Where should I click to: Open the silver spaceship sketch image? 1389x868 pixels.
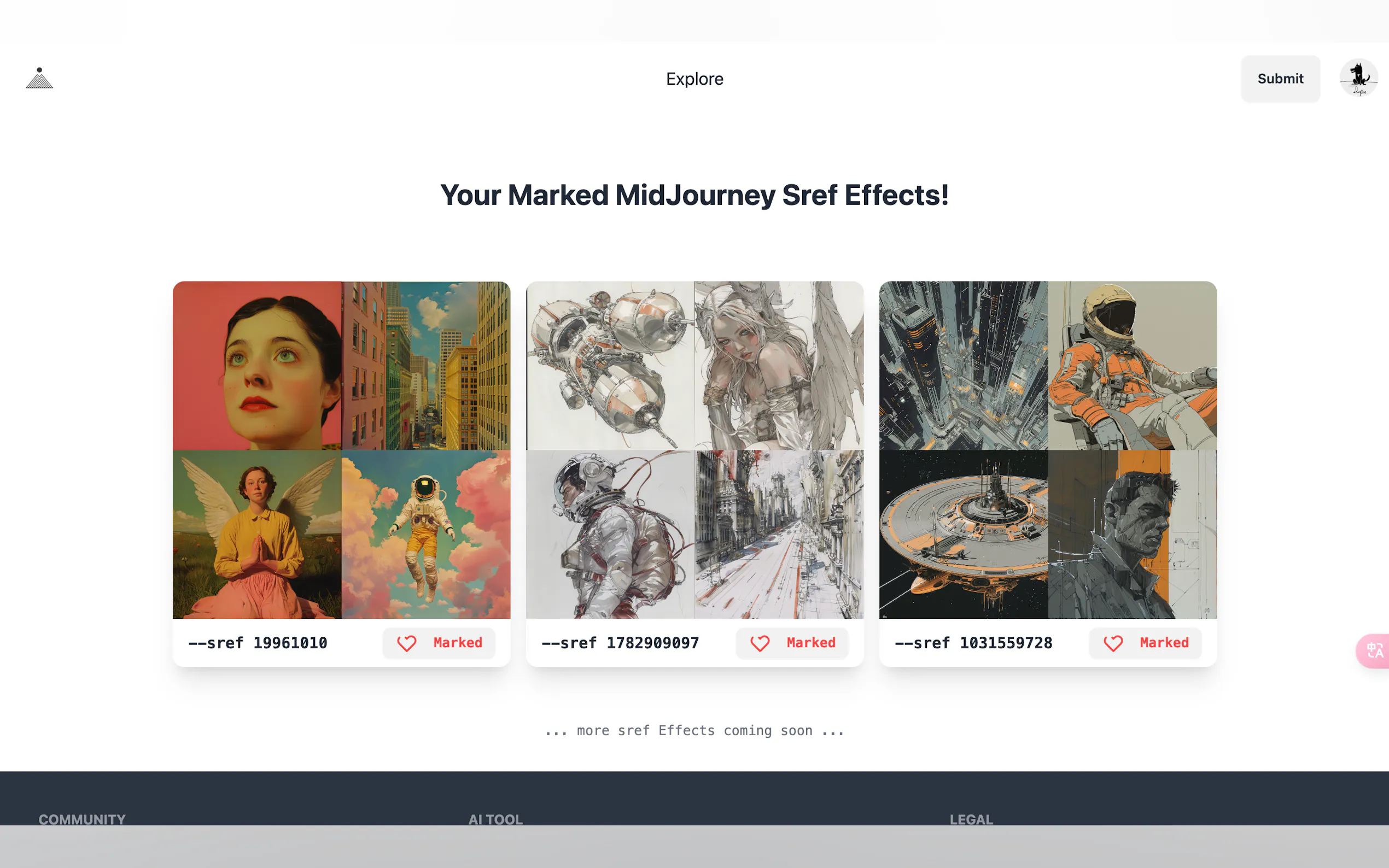pos(610,366)
